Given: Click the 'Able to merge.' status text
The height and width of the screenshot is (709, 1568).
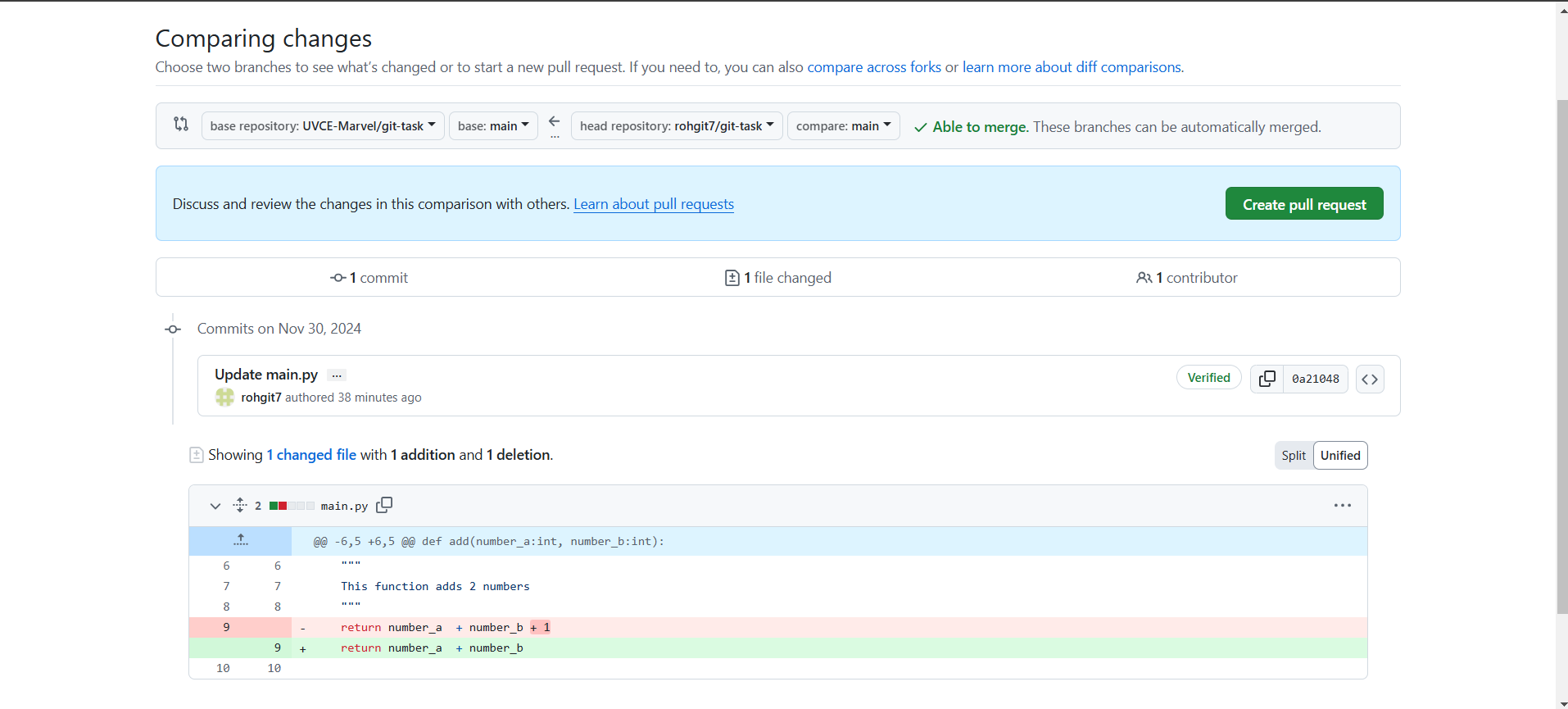Looking at the screenshot, I should [981, 127].
